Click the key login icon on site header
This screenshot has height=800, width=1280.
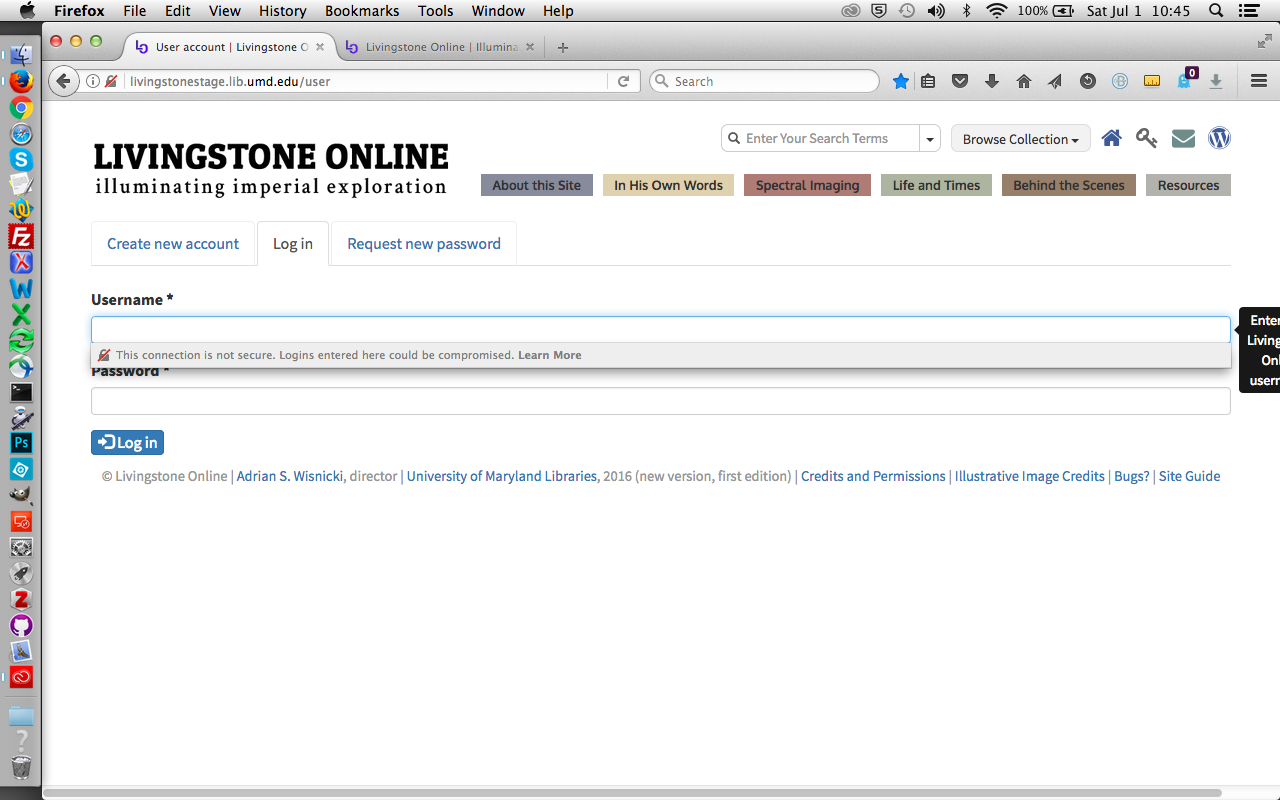tap(1147, 139)
